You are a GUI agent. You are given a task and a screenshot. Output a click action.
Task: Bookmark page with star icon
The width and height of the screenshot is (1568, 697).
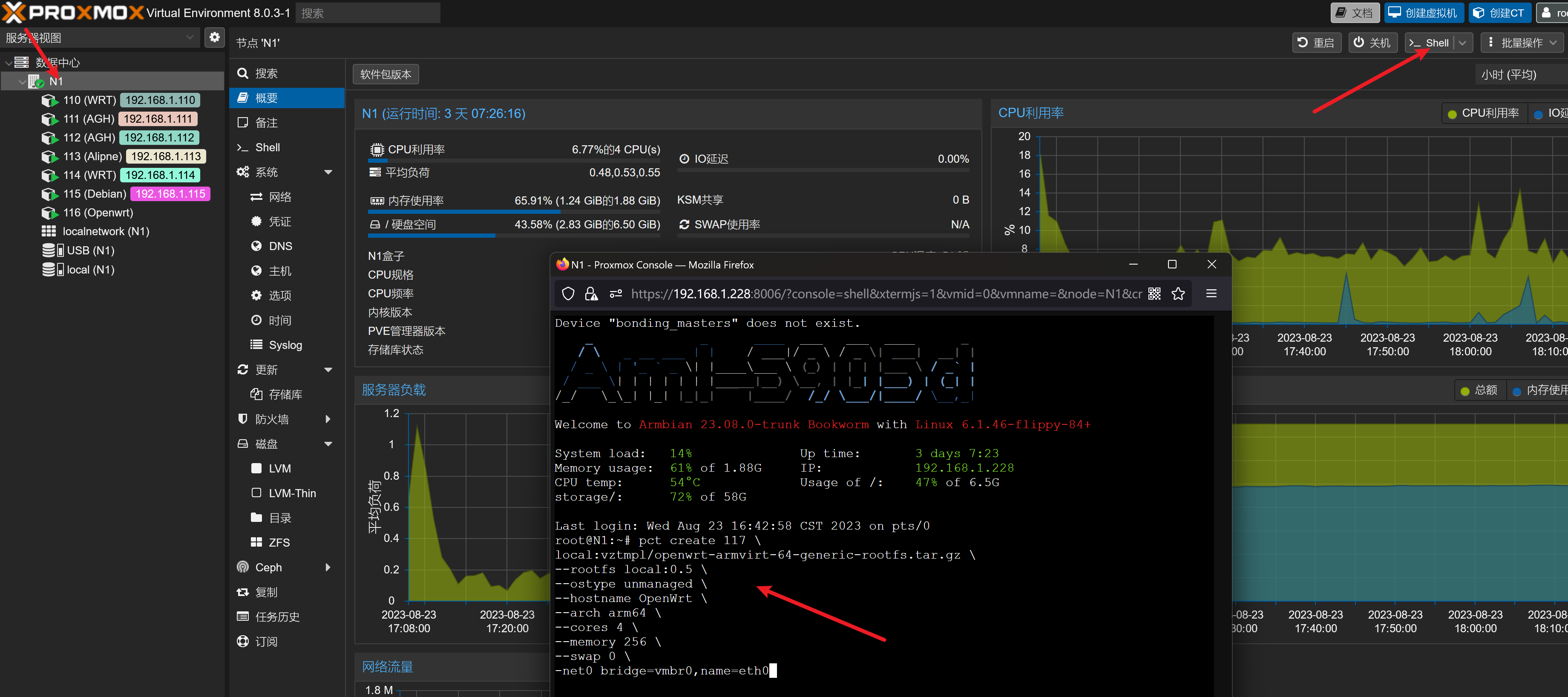point(1178,294)
